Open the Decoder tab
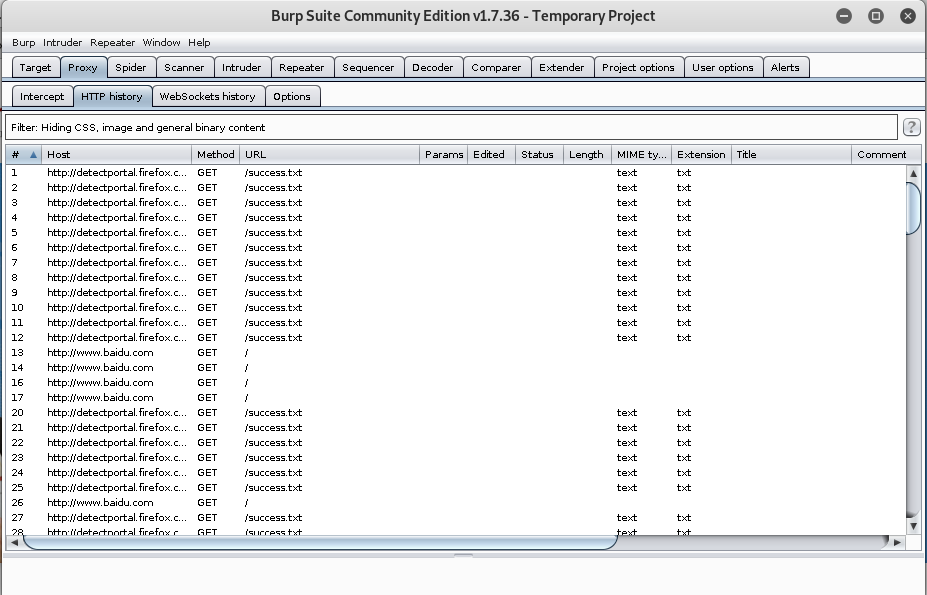This screenshot has width=927, height=595. tap(433, 67)
